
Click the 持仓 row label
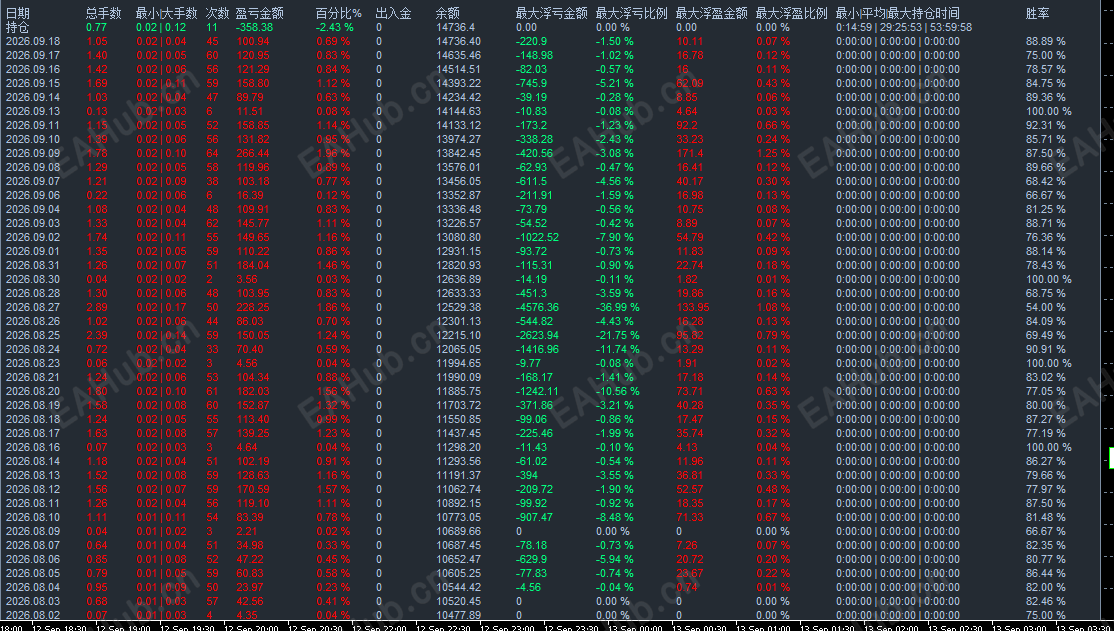coord(17,27)
